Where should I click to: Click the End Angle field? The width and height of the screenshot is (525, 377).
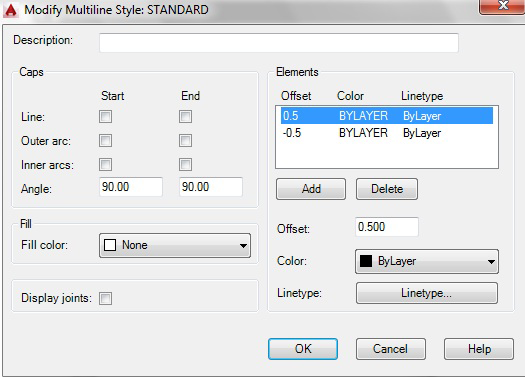pyautogui.click(x=211, y=187)
